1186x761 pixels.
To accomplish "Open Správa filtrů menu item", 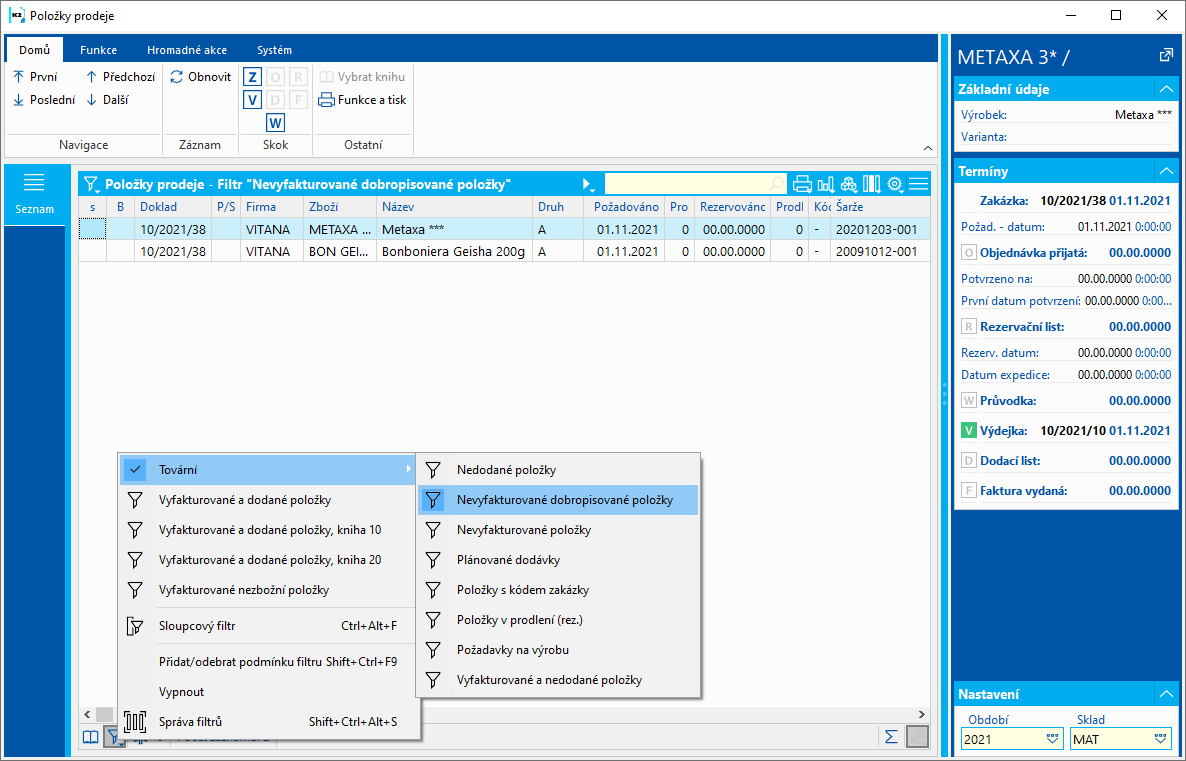I will tap(268, 722).
